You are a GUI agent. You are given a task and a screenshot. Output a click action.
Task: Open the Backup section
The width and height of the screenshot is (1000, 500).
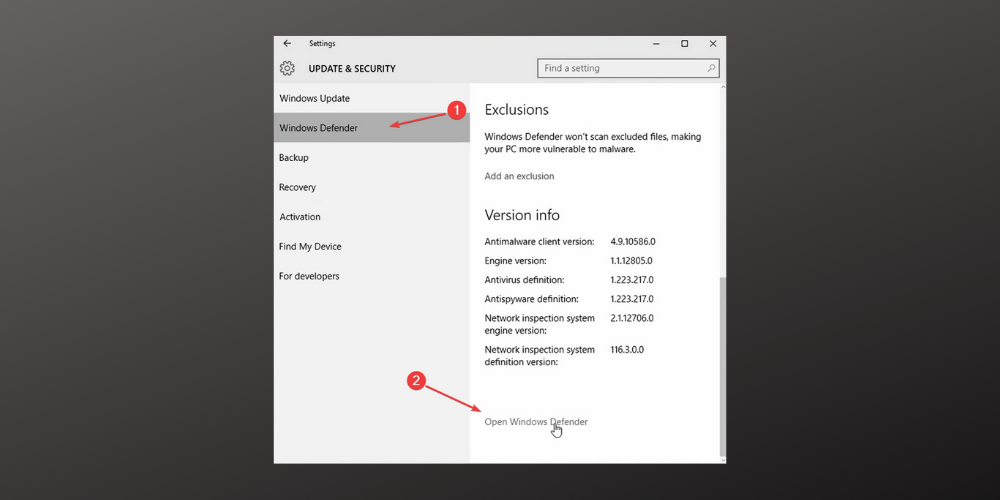pyautogui.click(x=372, y=158)
